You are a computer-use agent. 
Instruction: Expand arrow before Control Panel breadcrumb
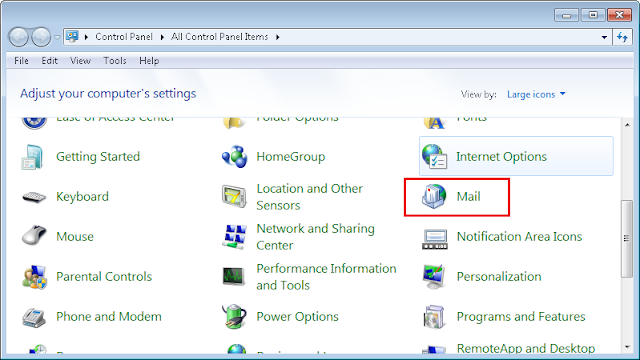(86, 37)
